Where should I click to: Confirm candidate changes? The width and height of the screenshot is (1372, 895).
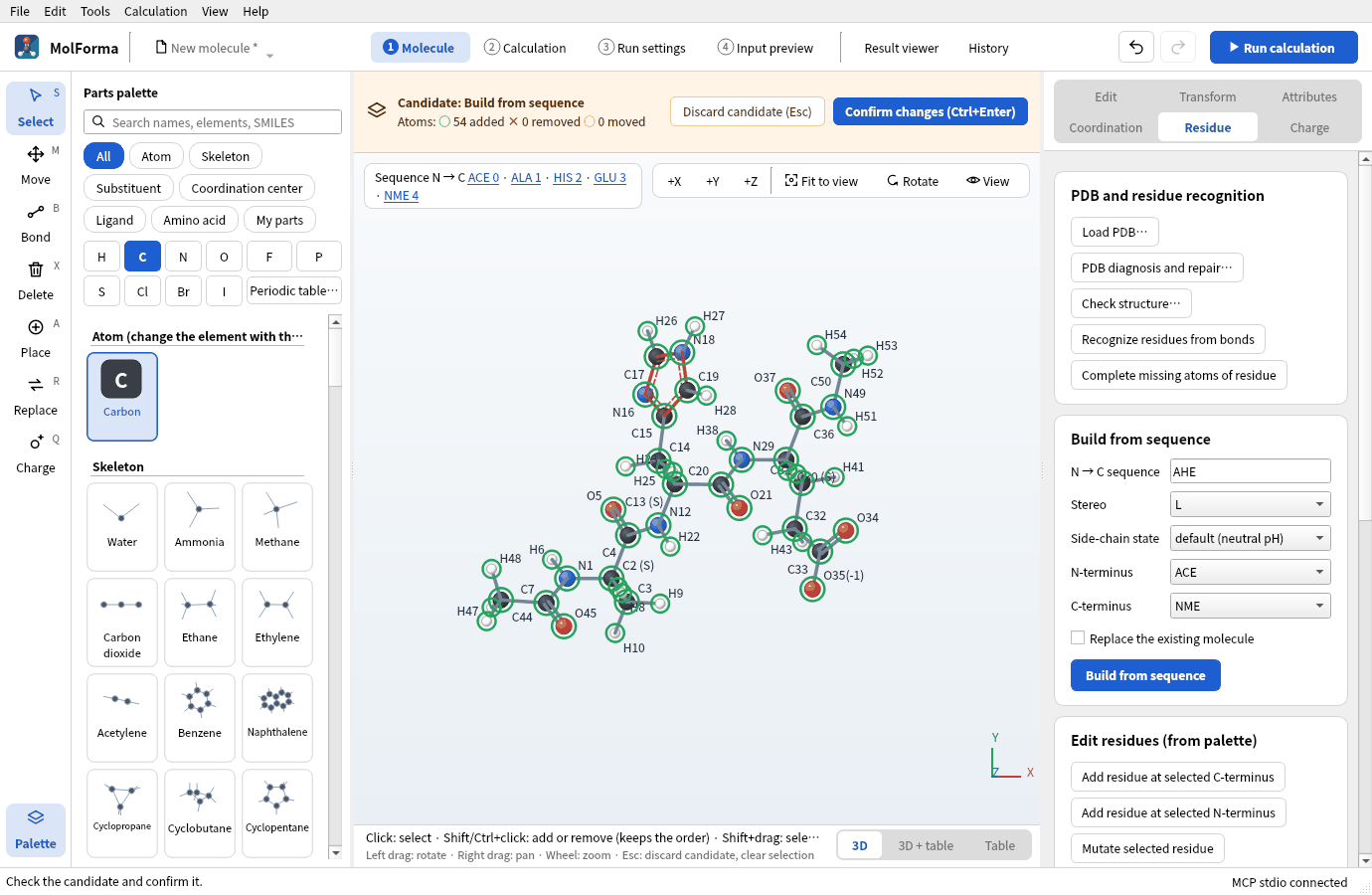[x=931, y=111]
